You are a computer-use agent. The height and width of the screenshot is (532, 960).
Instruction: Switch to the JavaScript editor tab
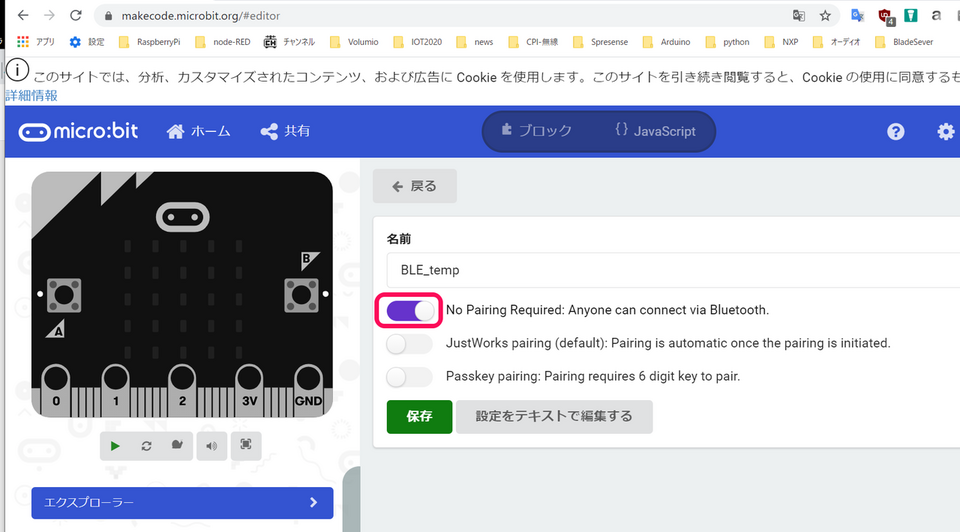click(656, 131)
